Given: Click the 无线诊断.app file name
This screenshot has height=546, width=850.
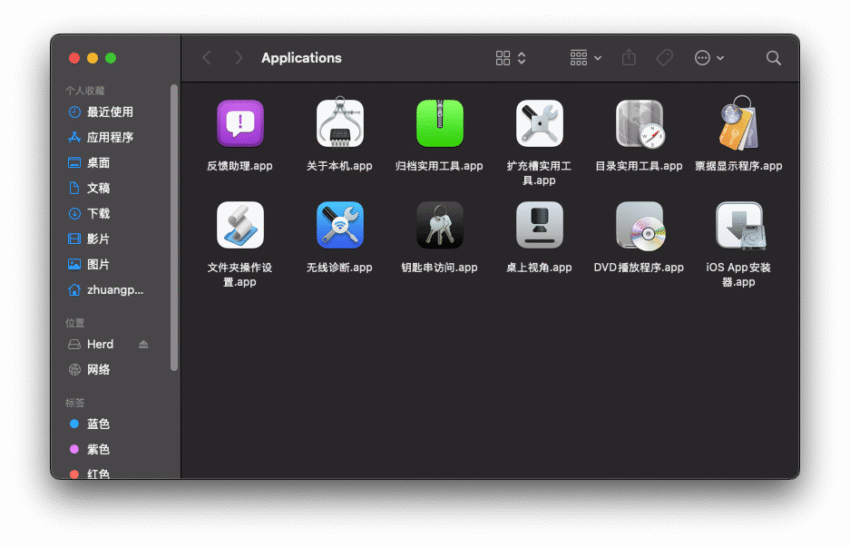Looking at the screenshot, I should pos(339,268).
